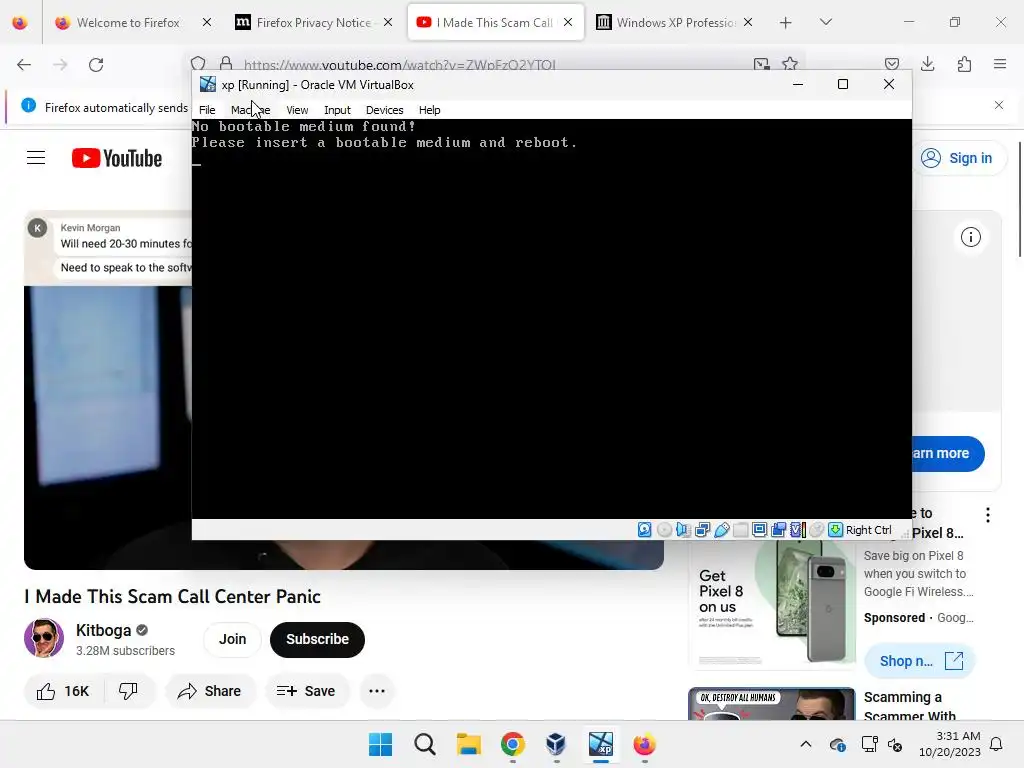Click the ad info circle icon
Screen dimensions: 1024x768
pyautogui.click(x=970, y=237)
